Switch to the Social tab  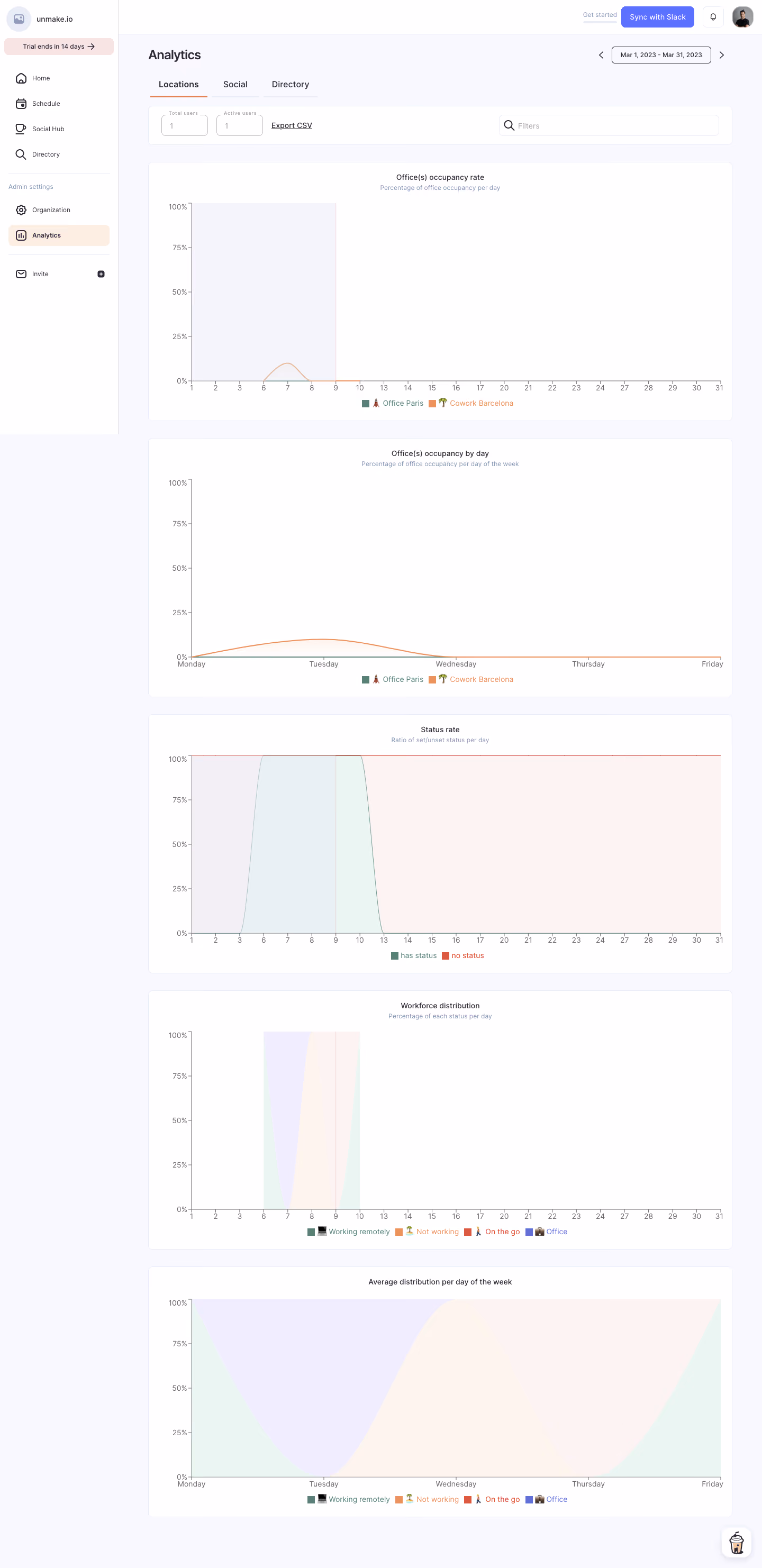[x=235, y=85]
